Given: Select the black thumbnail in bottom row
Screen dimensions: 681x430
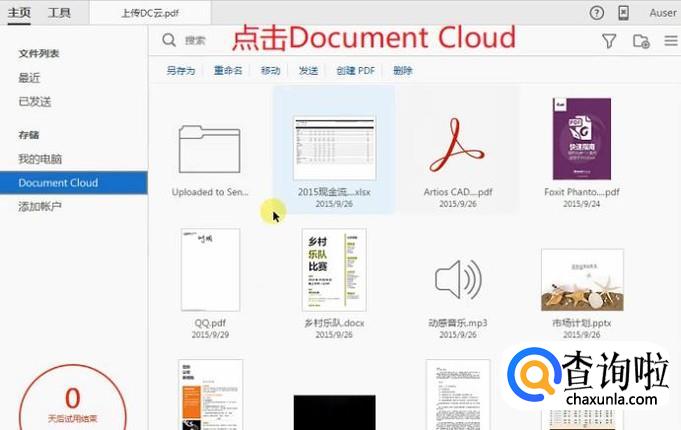Looking at the screenshot, I should coord(334,412).
